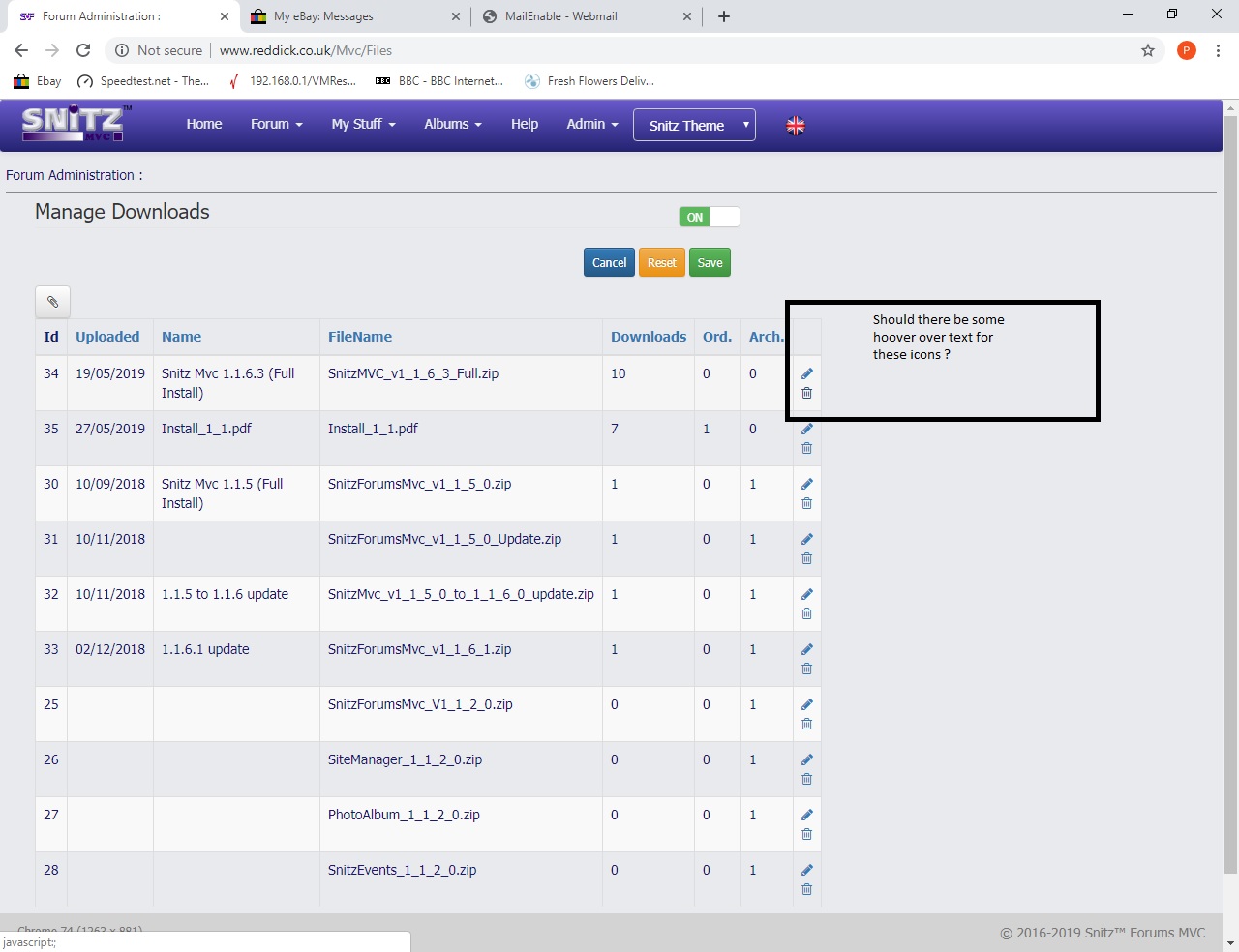Click the UK flag language icon

coord(796,126)
